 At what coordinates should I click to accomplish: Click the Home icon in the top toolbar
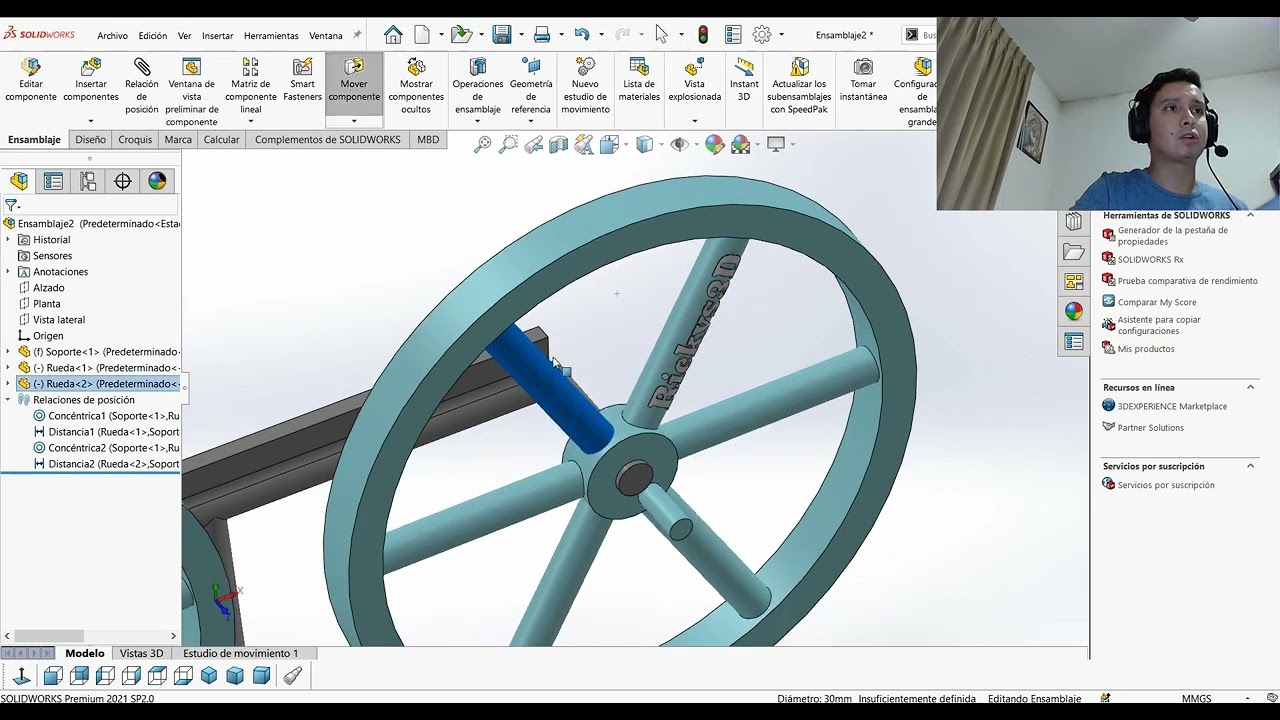tap(393, 35)
